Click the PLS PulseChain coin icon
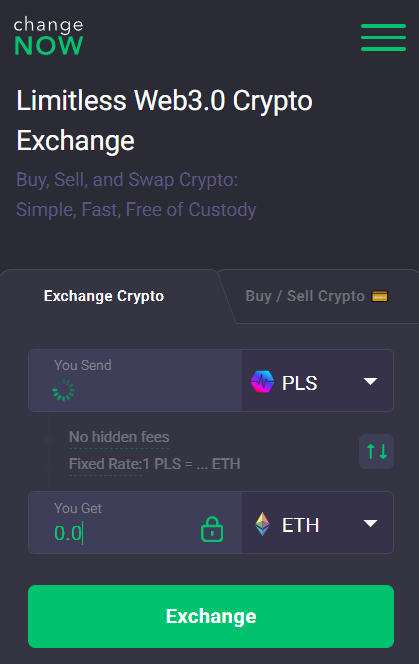 coord(262,382)
